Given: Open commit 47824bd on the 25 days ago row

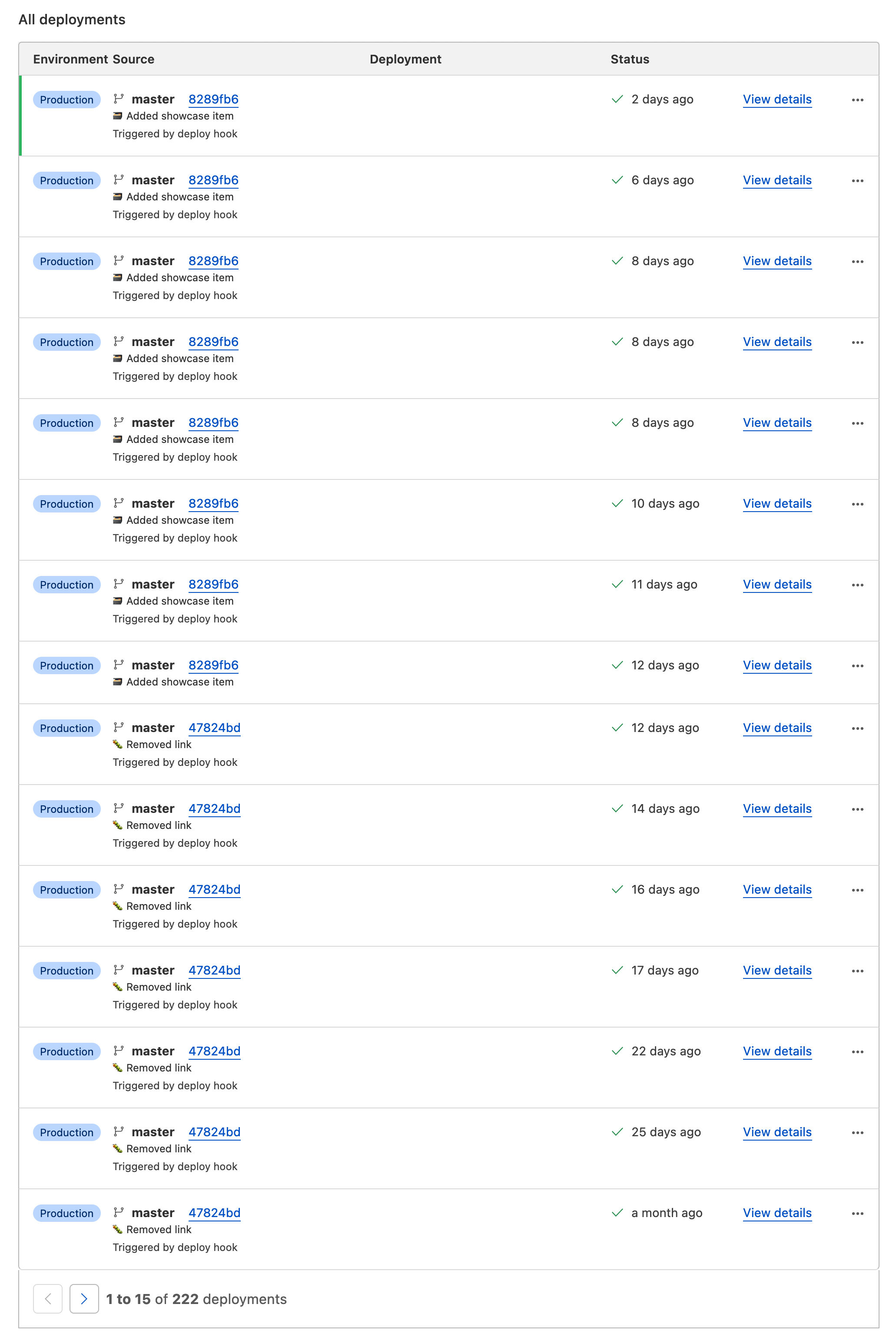Looking at the screenshot, I should [x=214, y=1132].
